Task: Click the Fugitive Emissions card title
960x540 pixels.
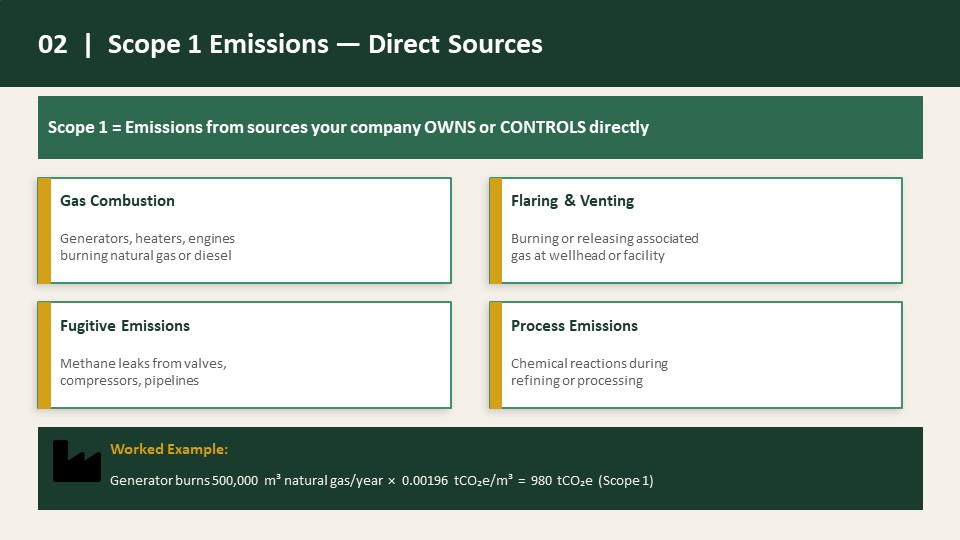Action: point(125,326)
